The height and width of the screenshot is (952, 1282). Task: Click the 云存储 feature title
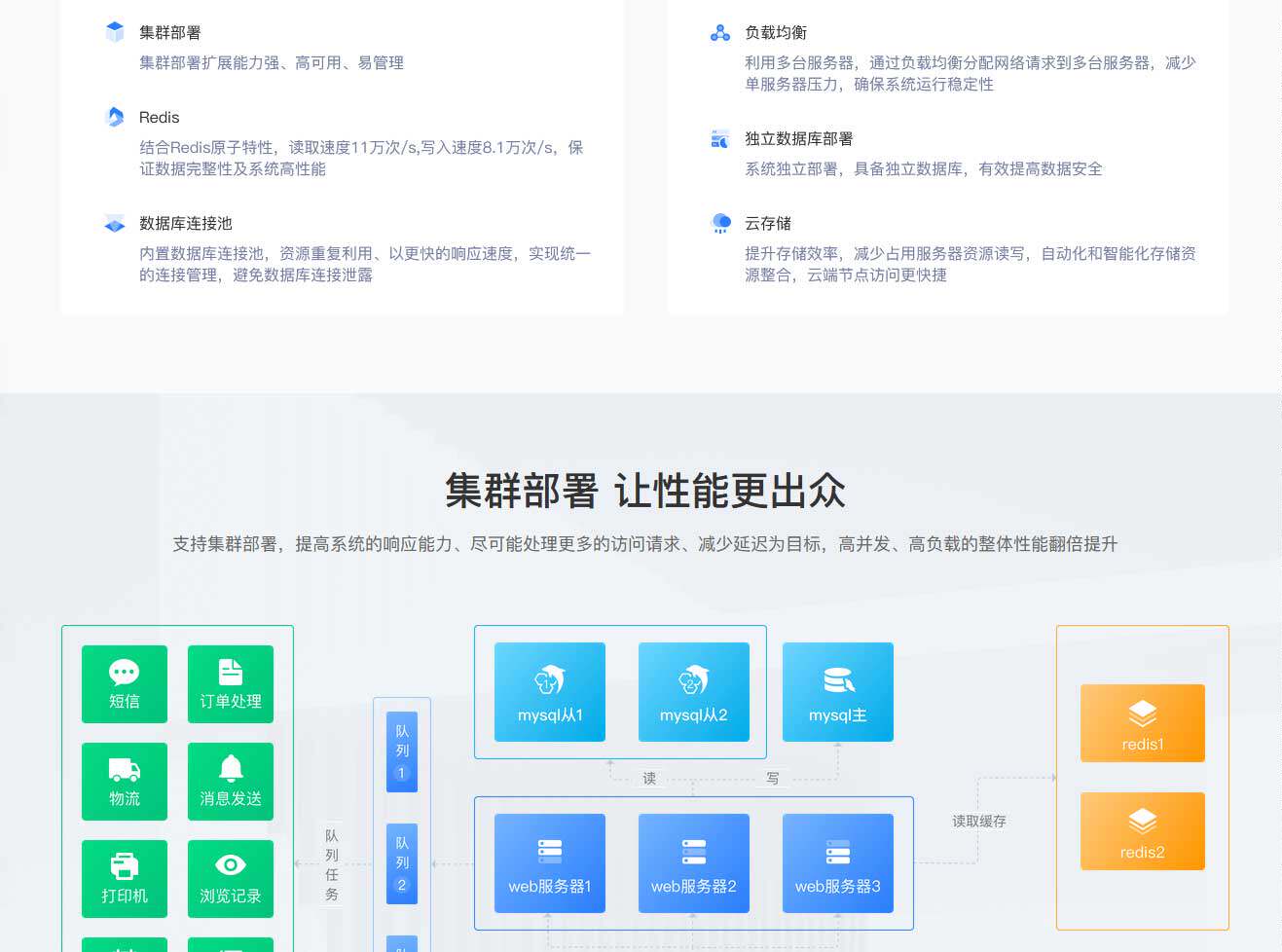pos(768,224)
